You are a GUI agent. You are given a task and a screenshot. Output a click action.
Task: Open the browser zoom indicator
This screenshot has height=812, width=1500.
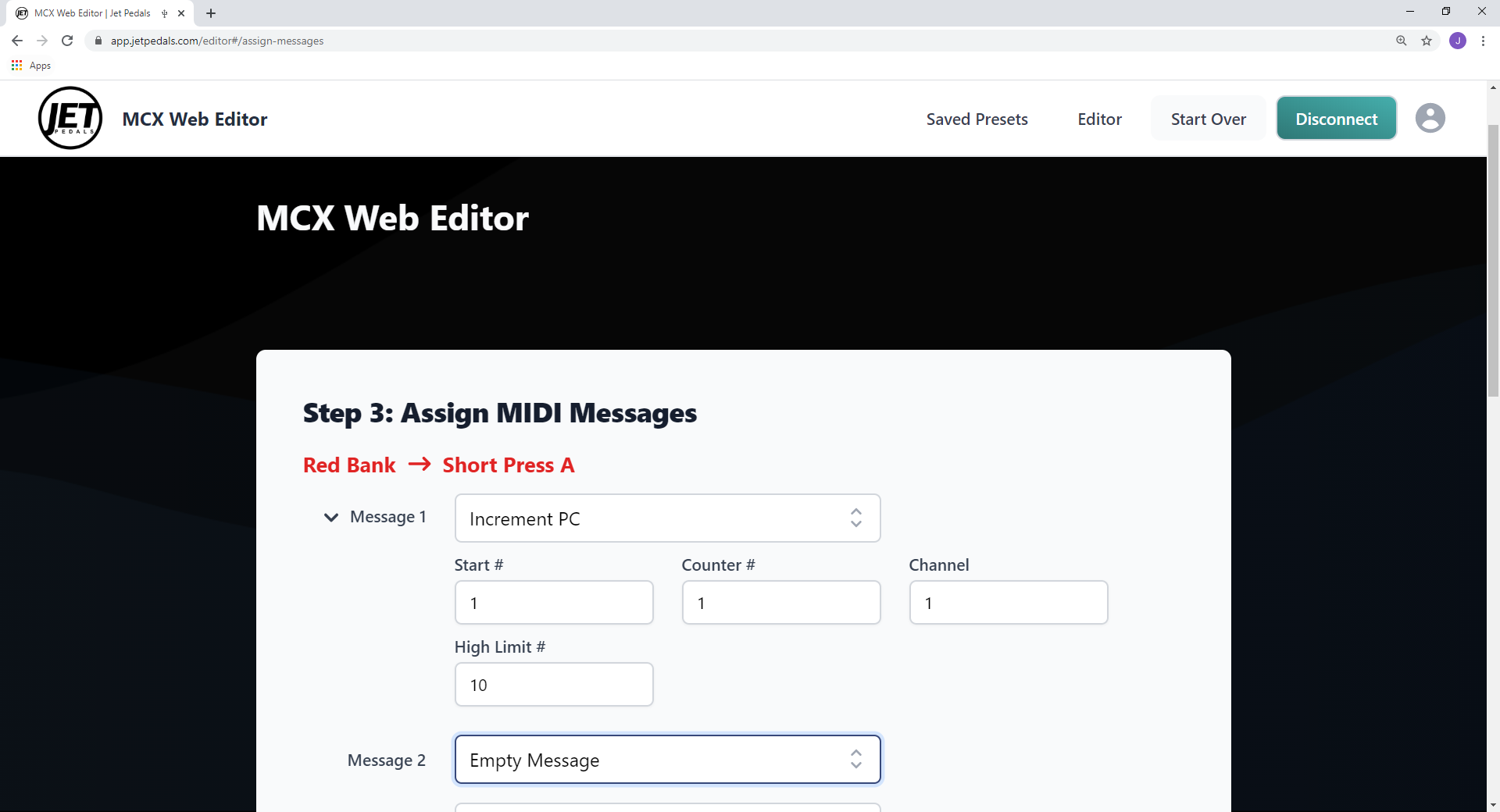pos(1402,41)
